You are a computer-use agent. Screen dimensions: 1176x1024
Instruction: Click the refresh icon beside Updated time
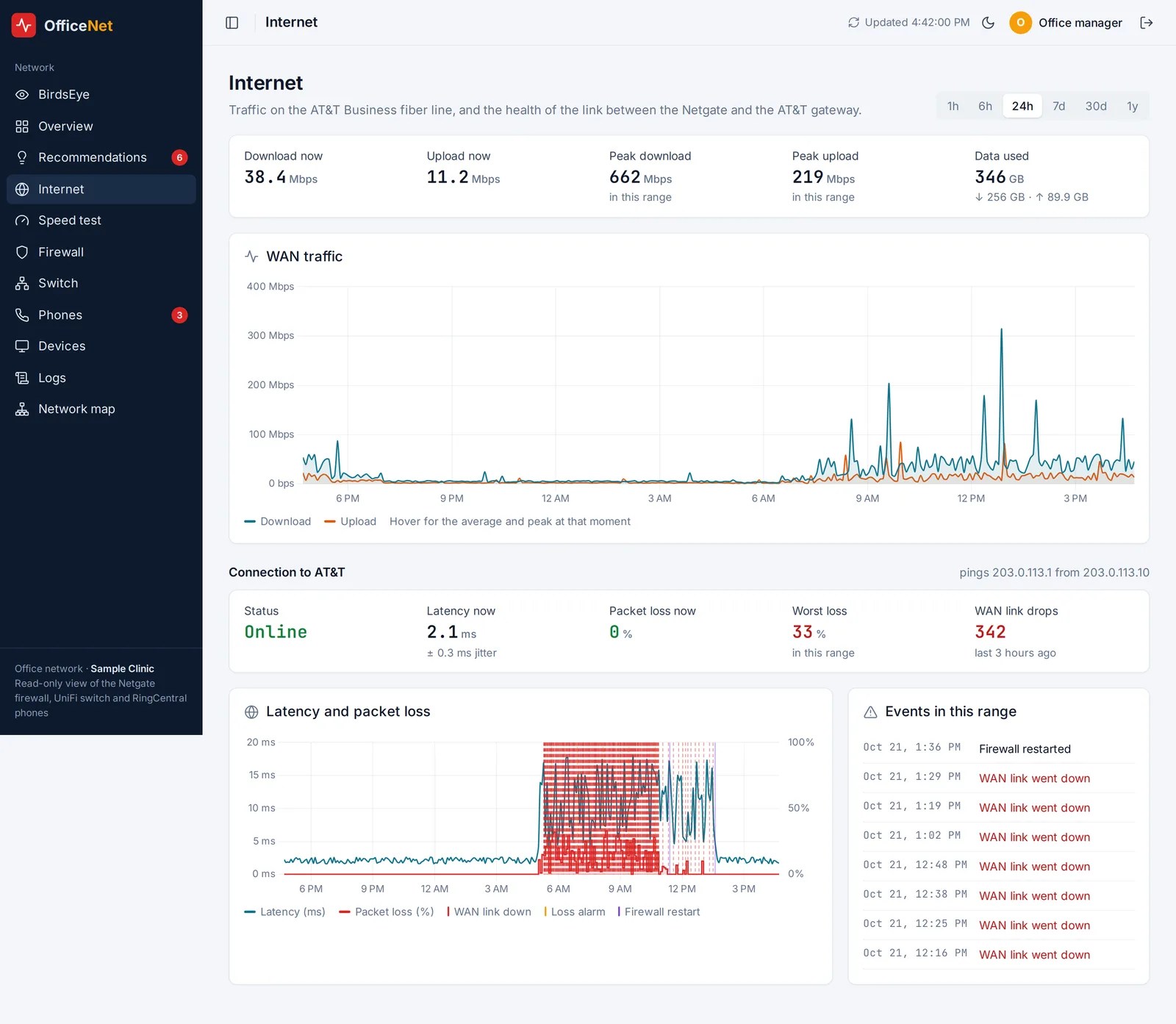(853, 23)
